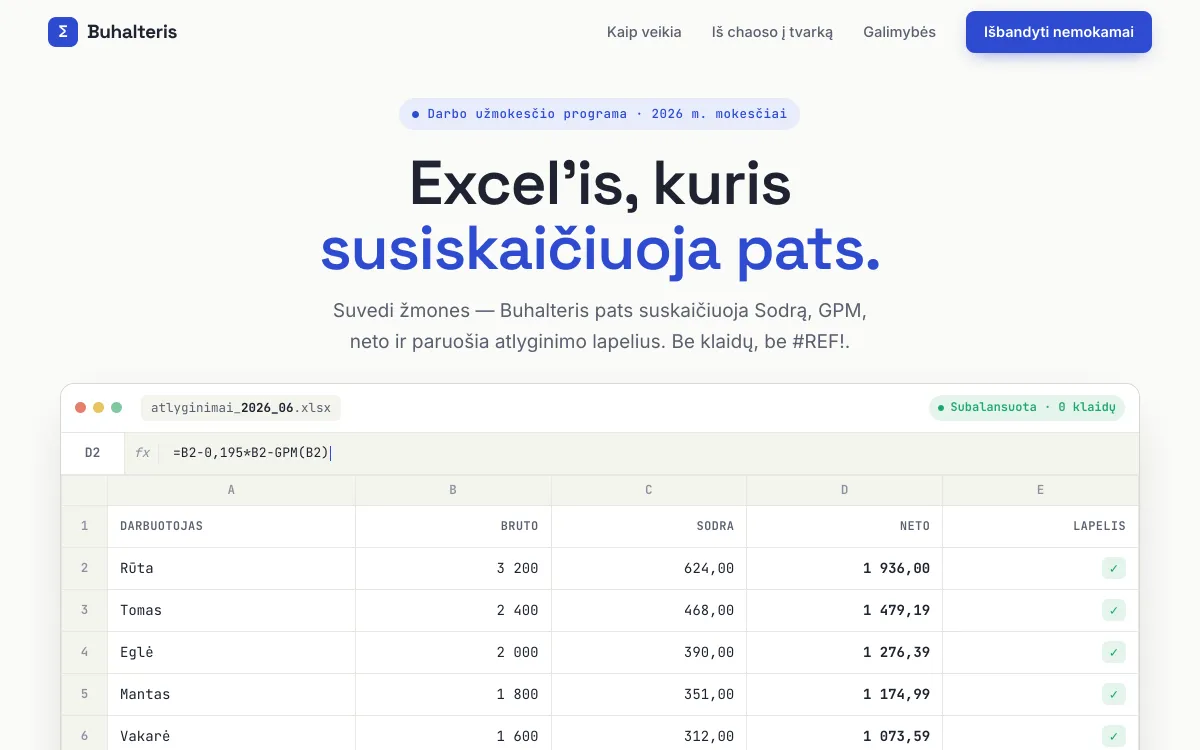Select column D header
The width and height of the screenshot is (1200, 750).
tap(845, 490)
